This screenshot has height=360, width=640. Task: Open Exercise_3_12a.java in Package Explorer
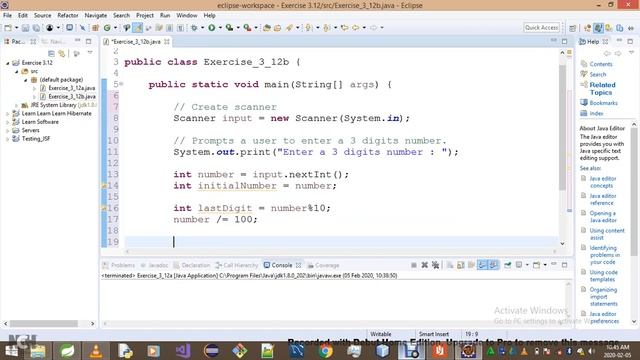point(71,88)
